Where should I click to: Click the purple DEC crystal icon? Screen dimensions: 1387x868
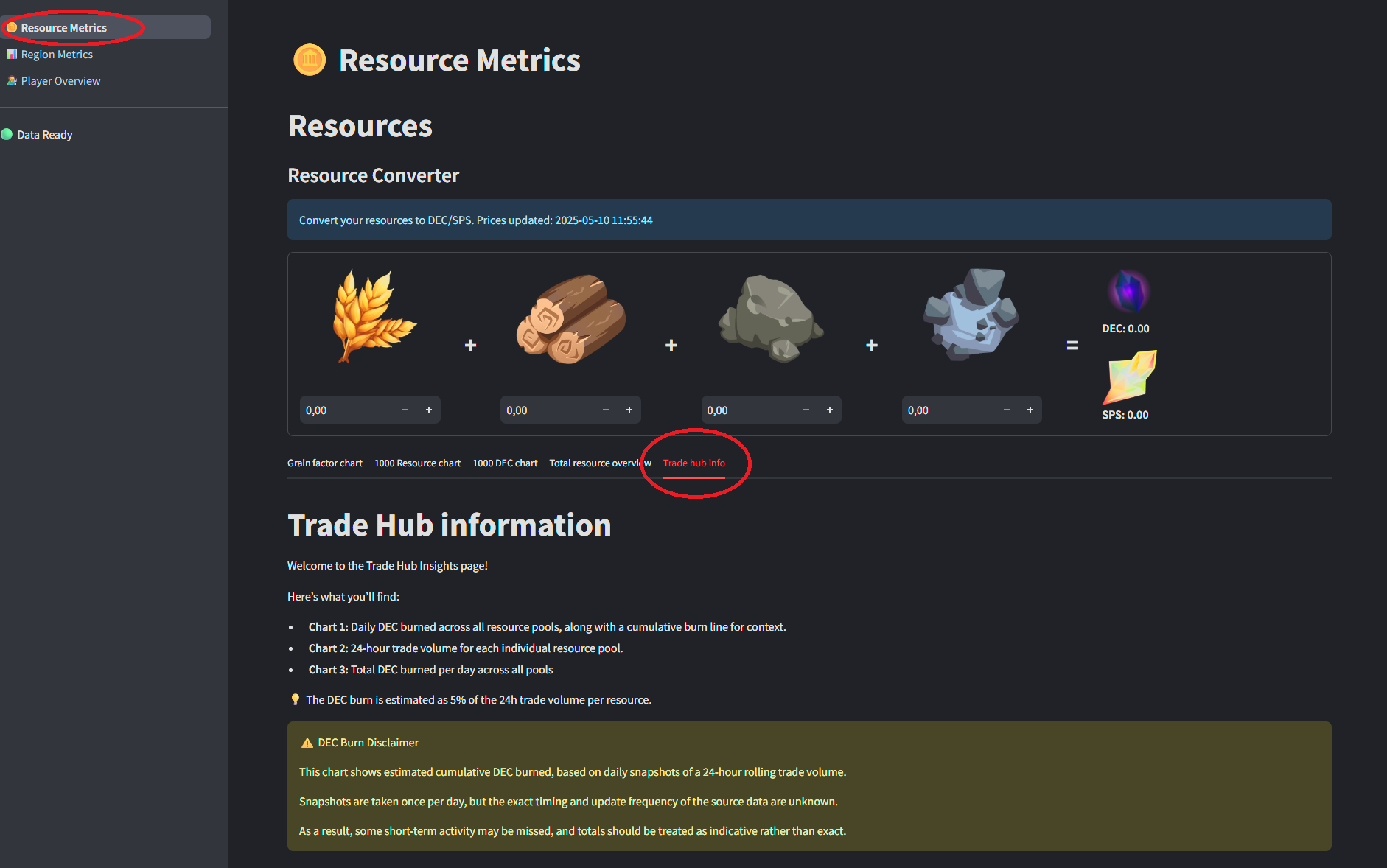[x=1129, y=292]
